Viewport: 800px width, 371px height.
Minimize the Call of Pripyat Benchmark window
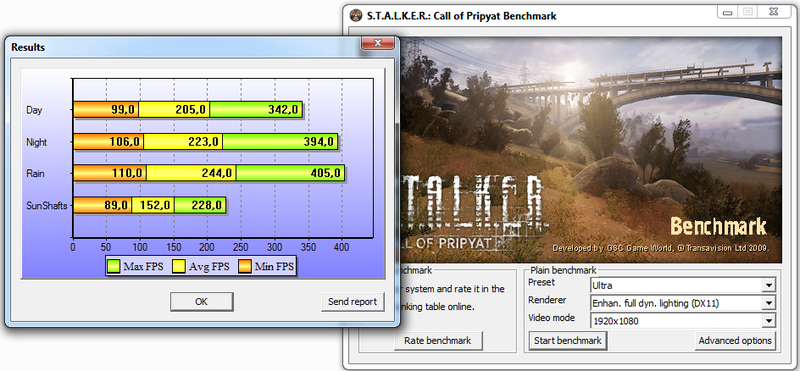pyautogui.click(x=728, y=12)
